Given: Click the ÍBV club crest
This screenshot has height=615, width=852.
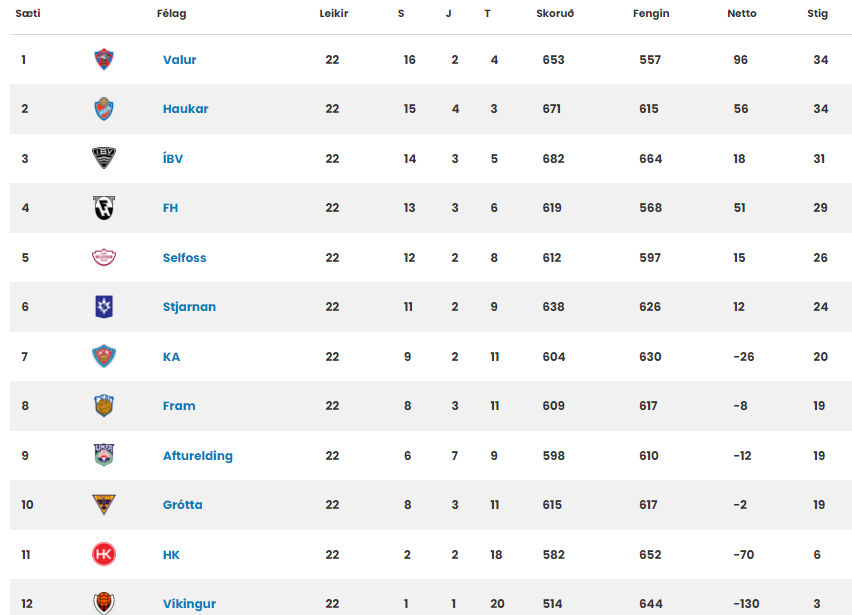Looking at the screenshot, I should [x=104, y=158].
